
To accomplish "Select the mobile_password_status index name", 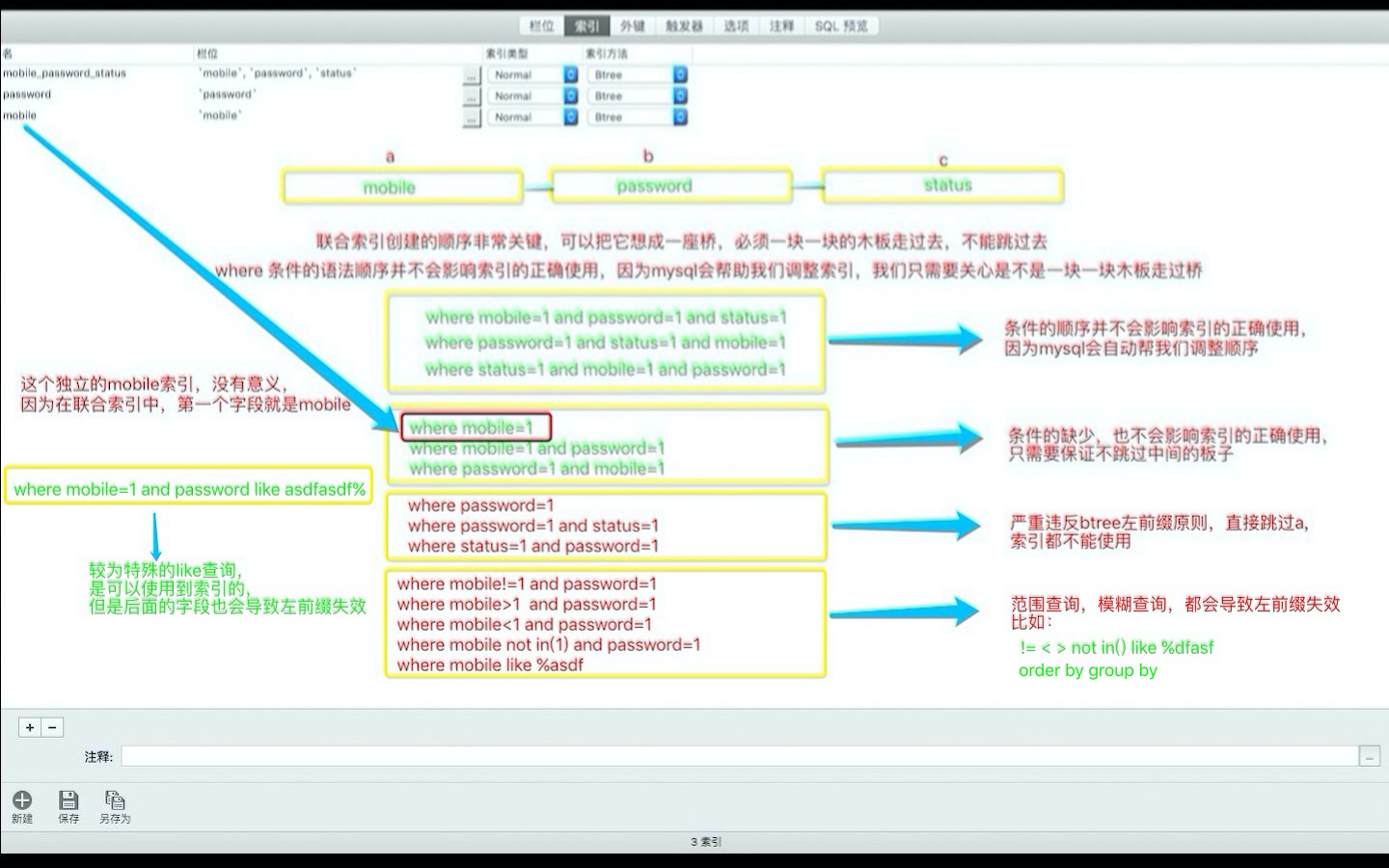I will pos(65,73).
